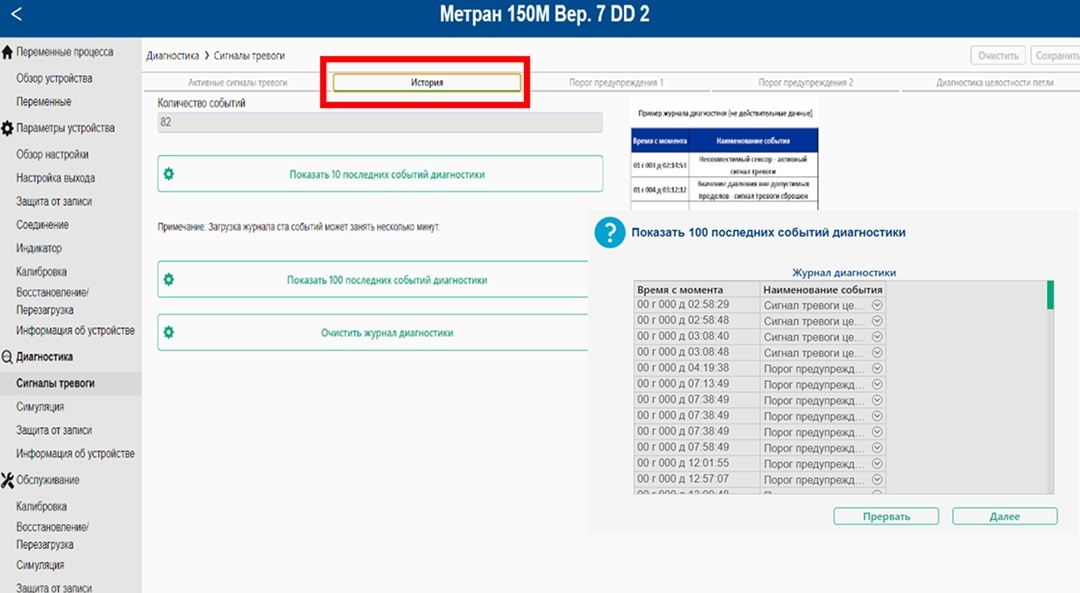Open Симуляция under Диагностика
This screenshot has width=1080, height=593.
point(40,406)
